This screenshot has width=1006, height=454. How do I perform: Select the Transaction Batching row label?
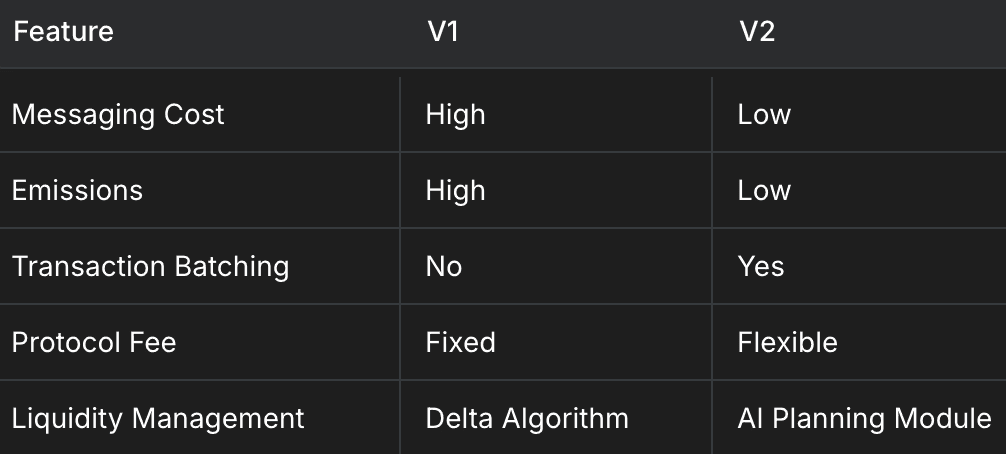point(150,267)
